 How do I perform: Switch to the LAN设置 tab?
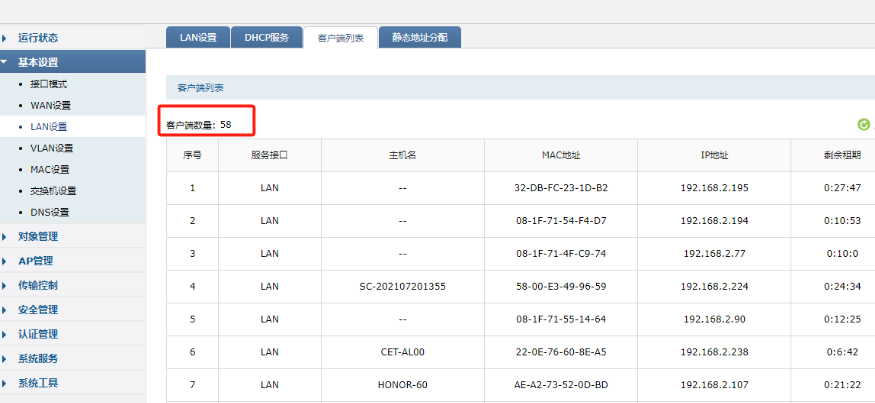[x=198, y=38]
